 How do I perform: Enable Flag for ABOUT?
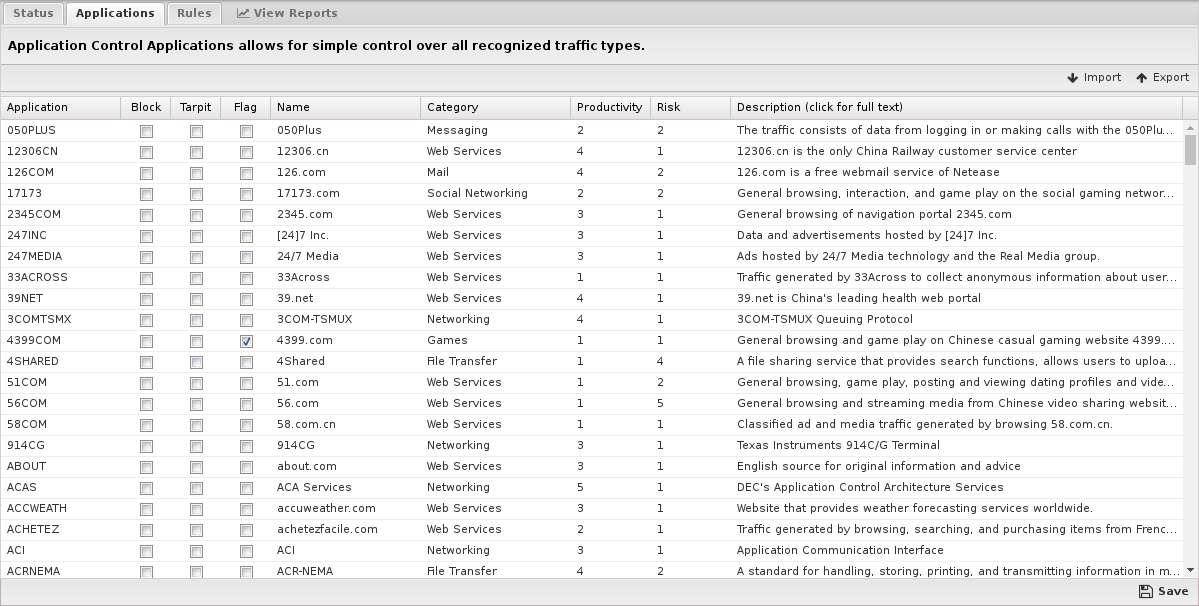click(246, 468)
